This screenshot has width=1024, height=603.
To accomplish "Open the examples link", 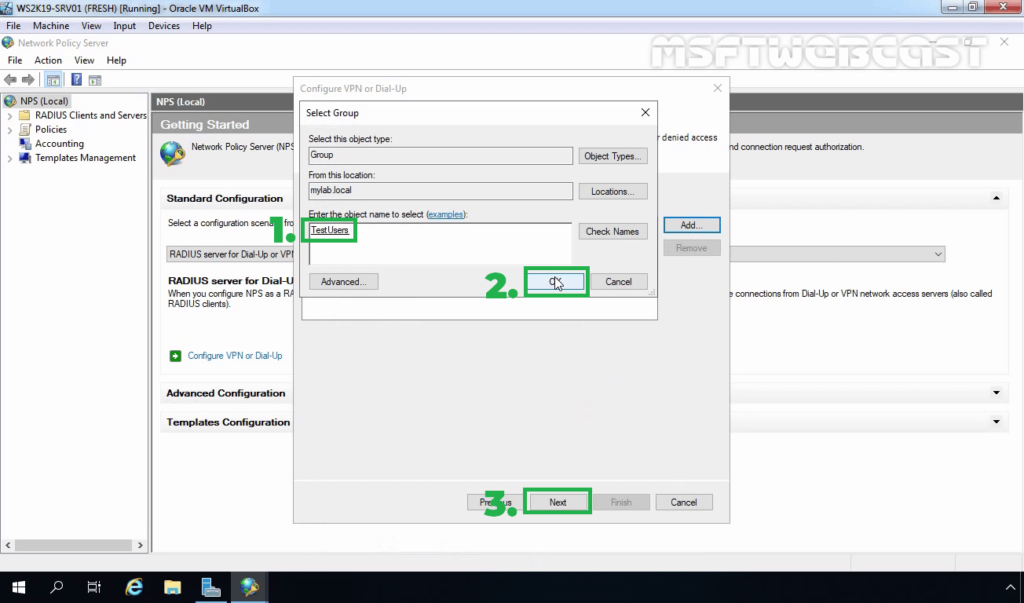I will tap(445, 214).
